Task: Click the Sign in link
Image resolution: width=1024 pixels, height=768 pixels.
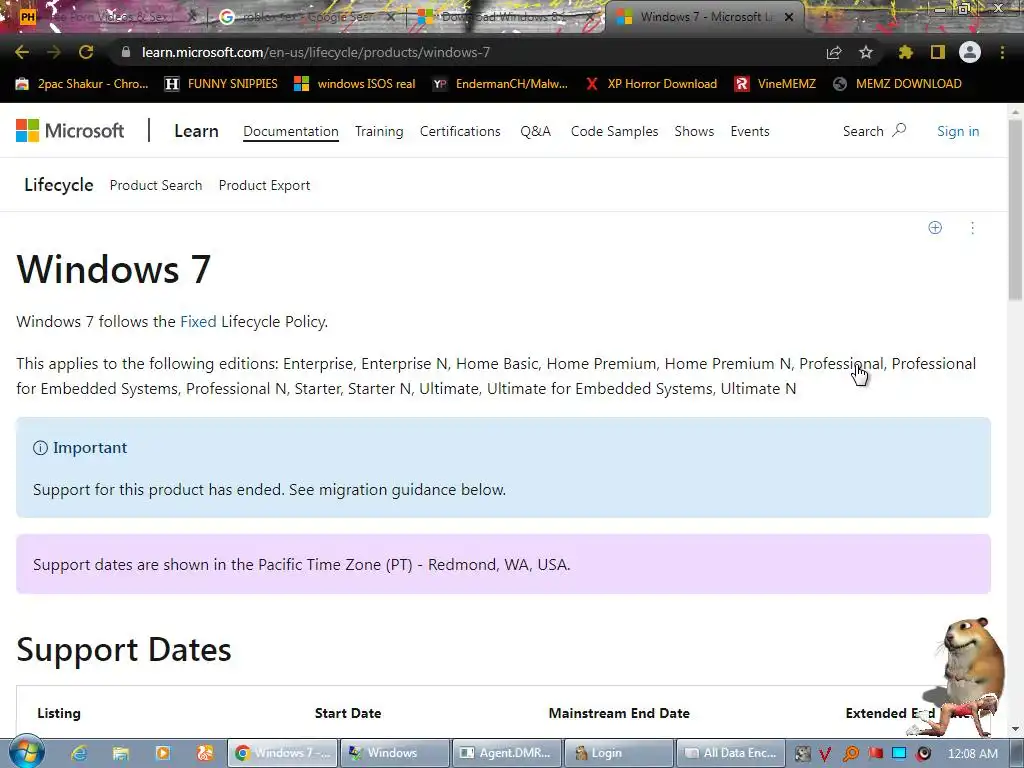Action: pyautogui.click(x=958, y=131)
